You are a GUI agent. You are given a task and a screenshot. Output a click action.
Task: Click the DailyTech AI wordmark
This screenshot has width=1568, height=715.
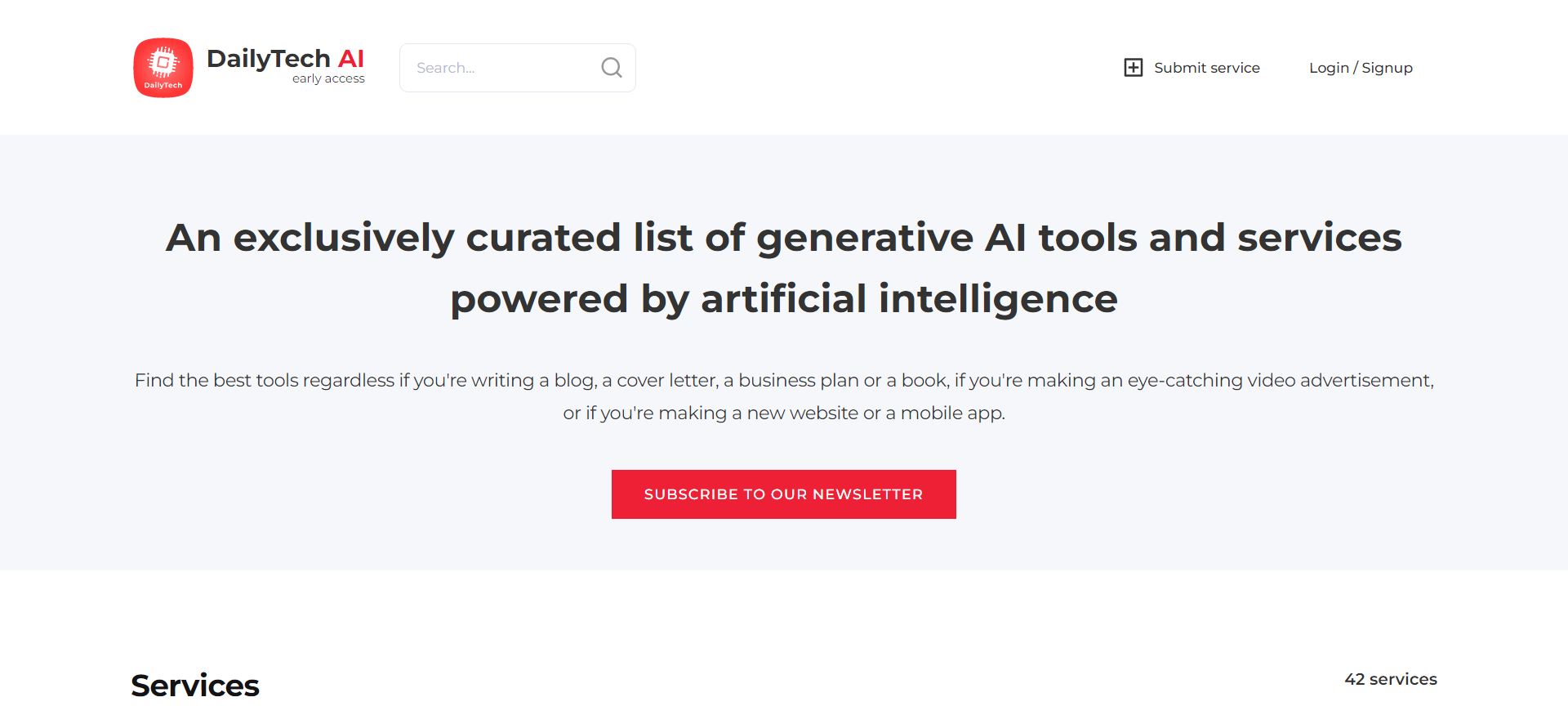[x=286, y=58]
